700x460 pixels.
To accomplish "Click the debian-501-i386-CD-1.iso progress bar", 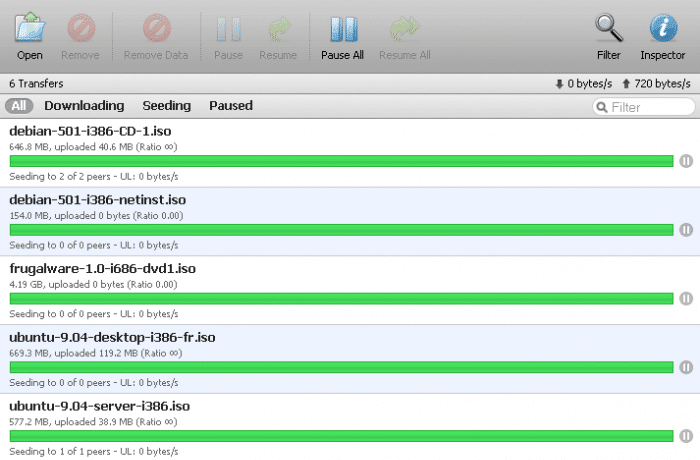I will click(x=342, y=161).
